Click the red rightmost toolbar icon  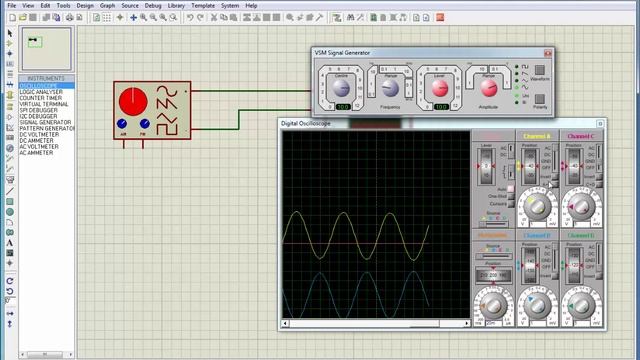[440, 18]
